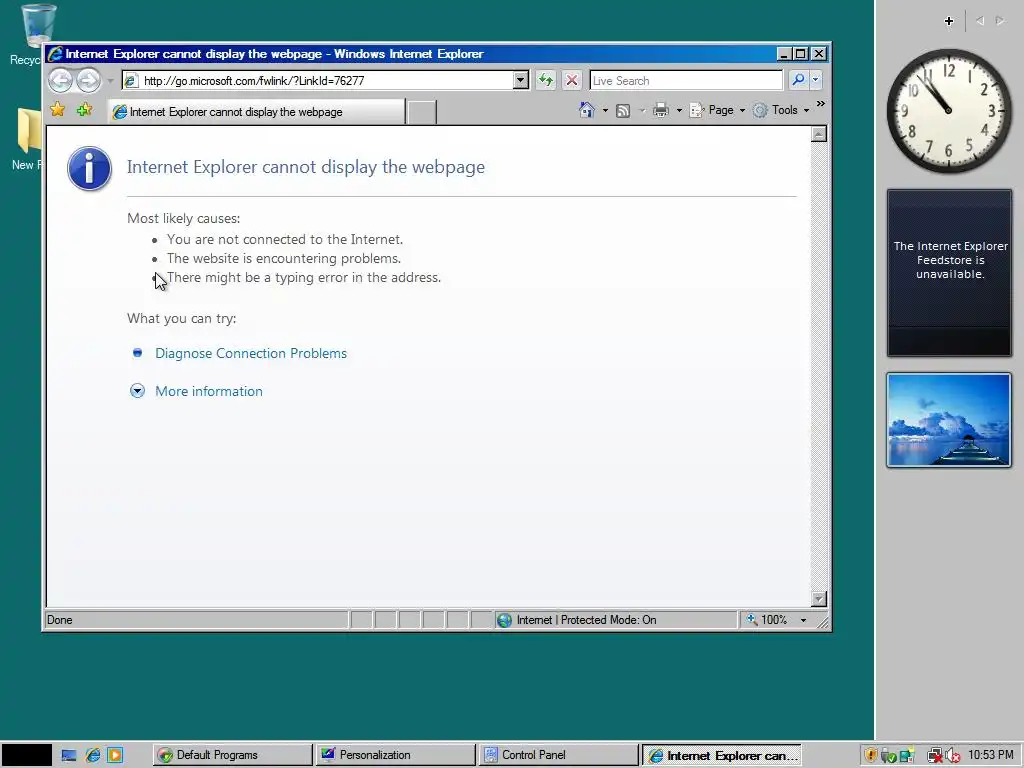
Task: Switch to Personalization taskbar button
Action: pyautogui.click(x=395, y=755)
